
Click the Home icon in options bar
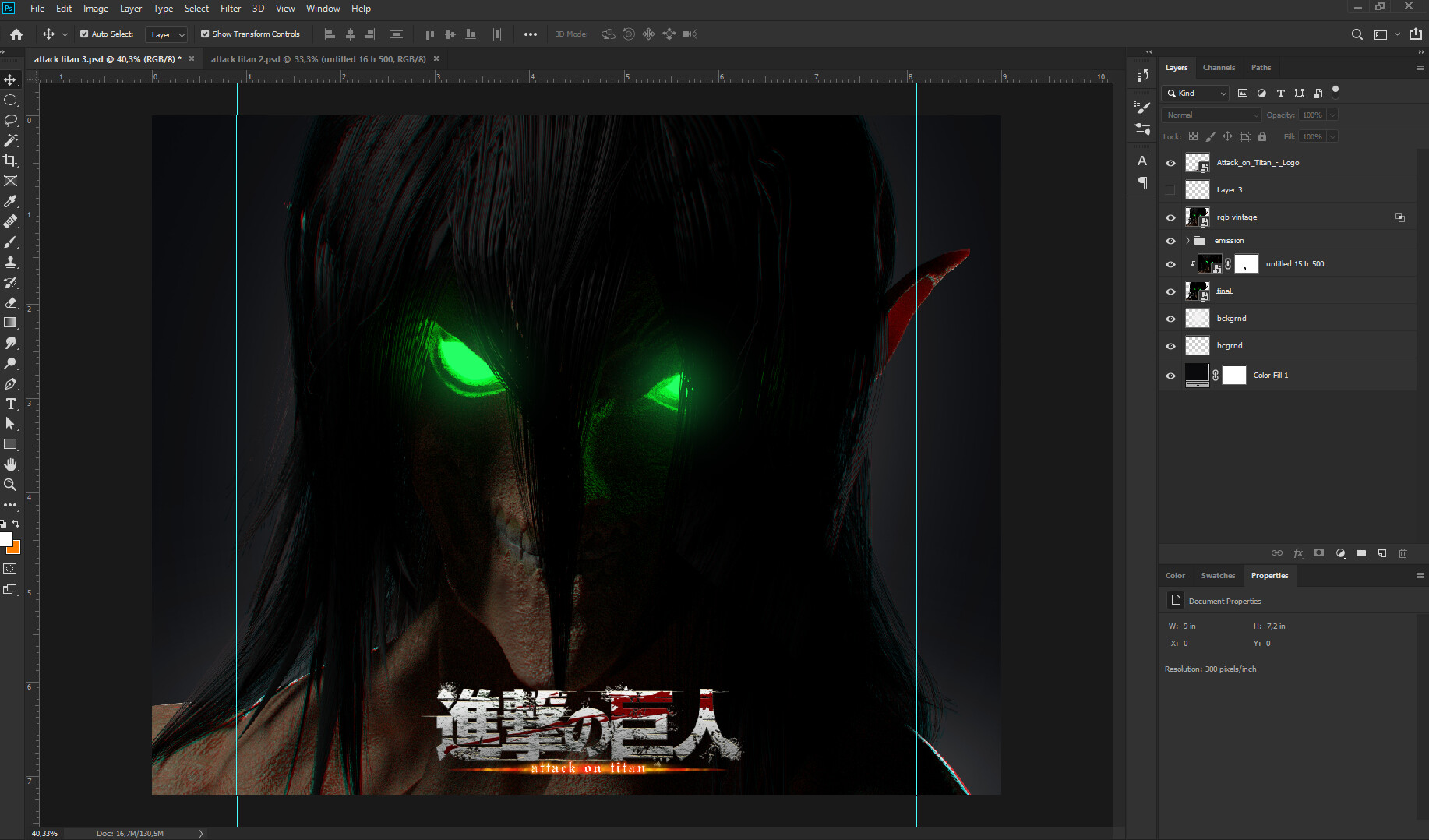point(16,34)
